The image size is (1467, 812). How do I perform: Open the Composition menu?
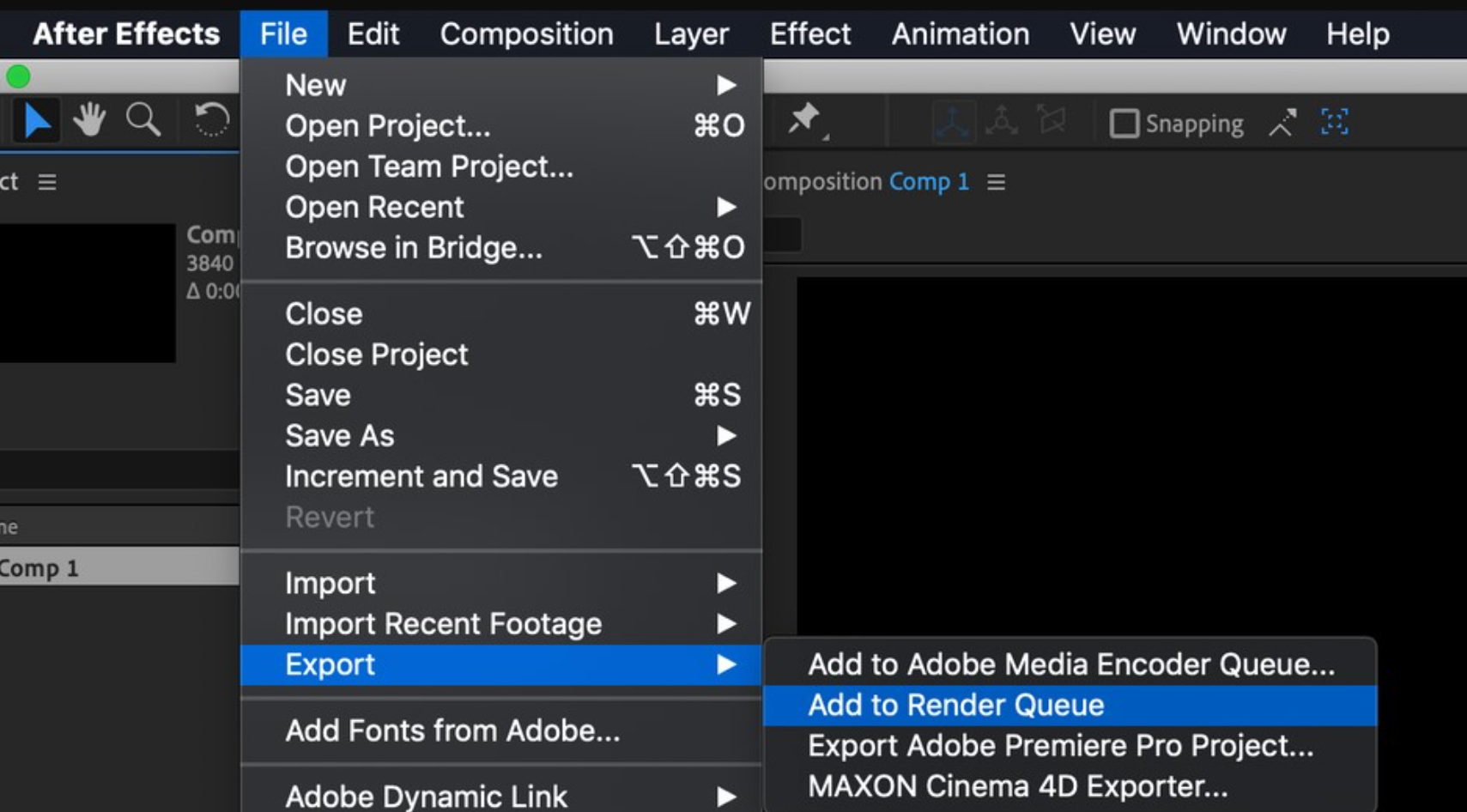(526, 34)
